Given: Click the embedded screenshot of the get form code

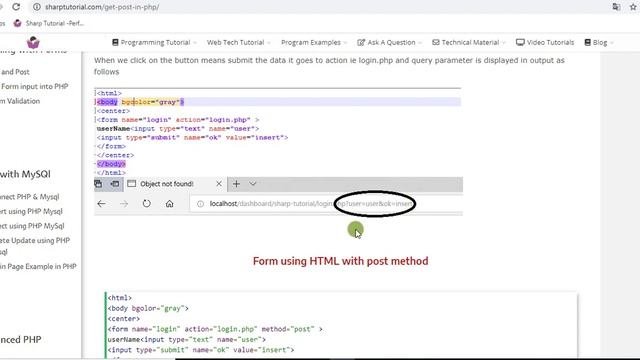Looking at the screenshot, I should (x=278, y=151).
